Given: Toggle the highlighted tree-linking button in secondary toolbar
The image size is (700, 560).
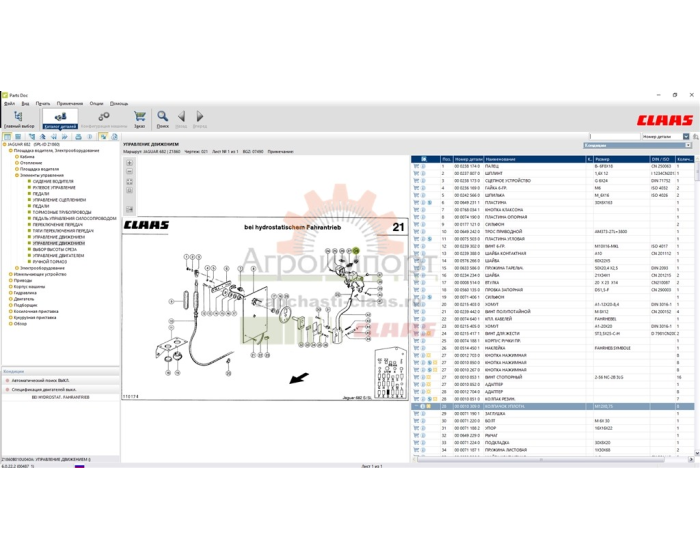Looking at the screenshot, I should (x=103, y=137).
